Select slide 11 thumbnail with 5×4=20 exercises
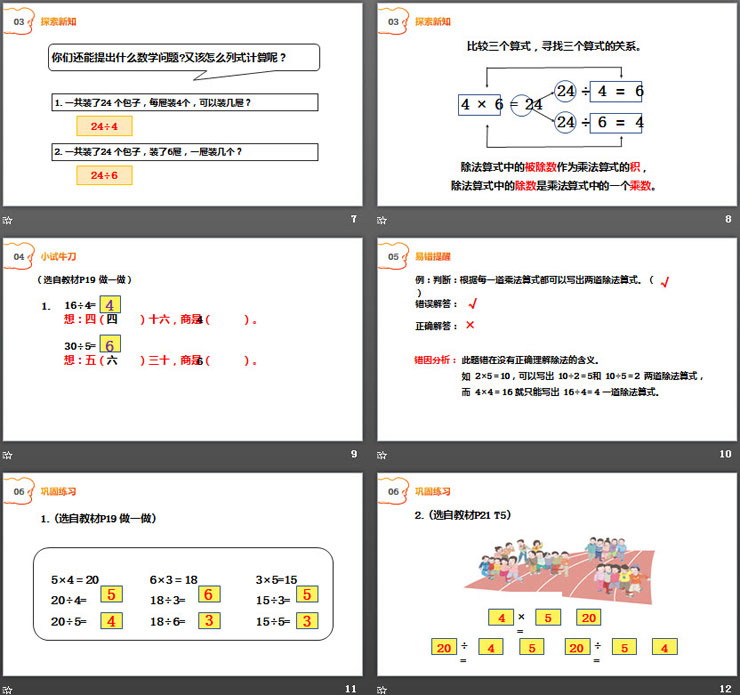The width and height of the screenshot is (740, 695). 183,574
